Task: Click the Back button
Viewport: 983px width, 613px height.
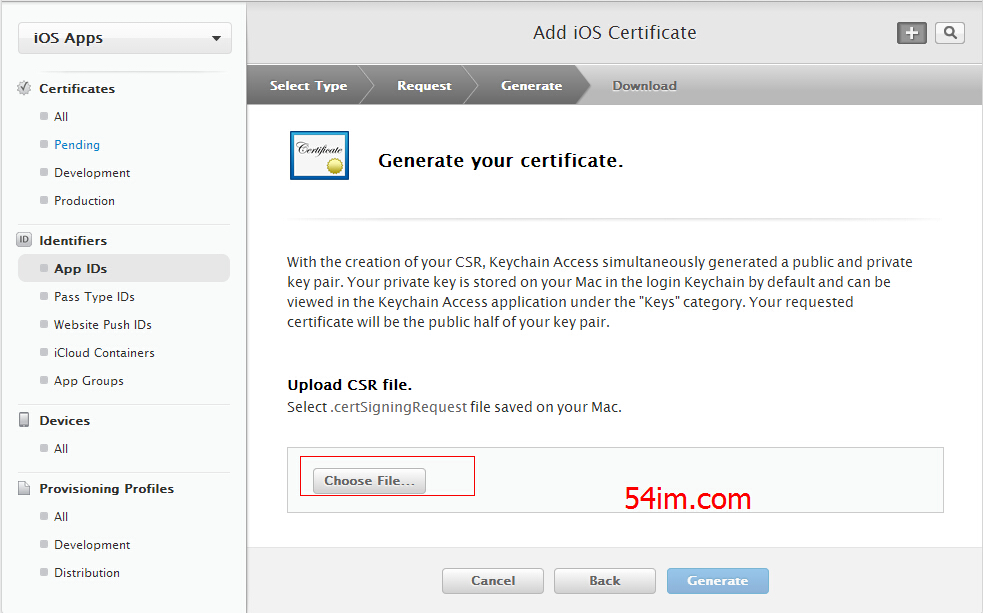Action: click(605, 581)
